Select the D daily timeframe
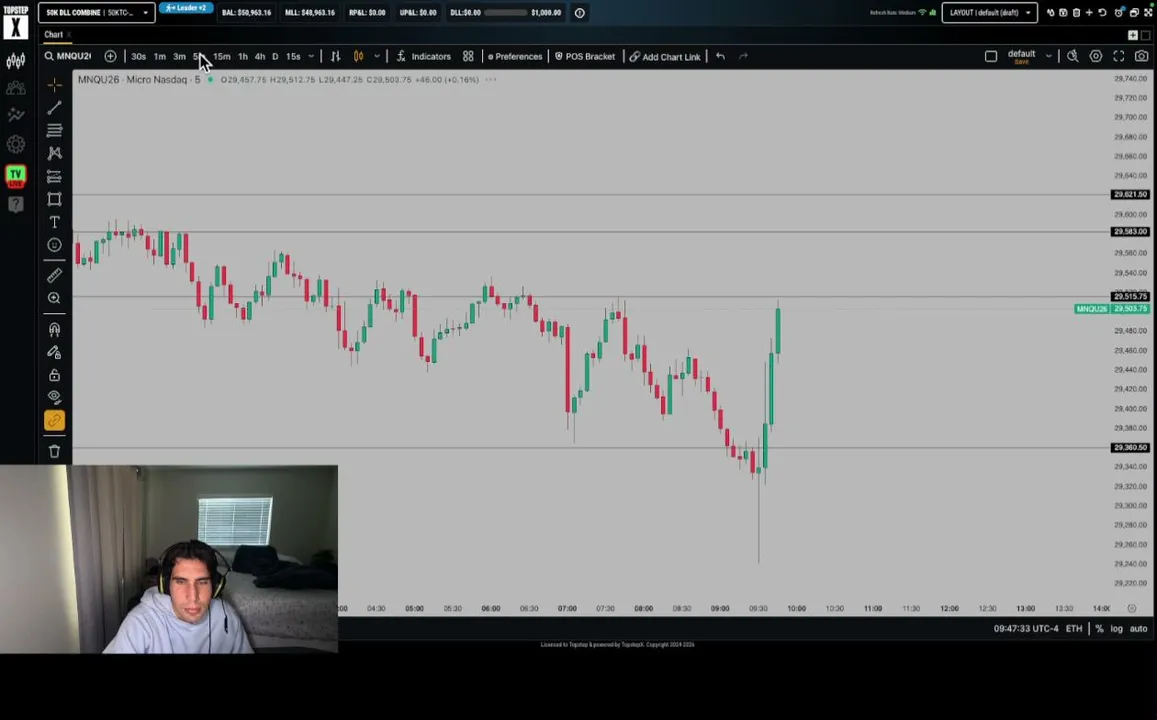This screenshot has height=720, width=1157. [x=275, y=57]
